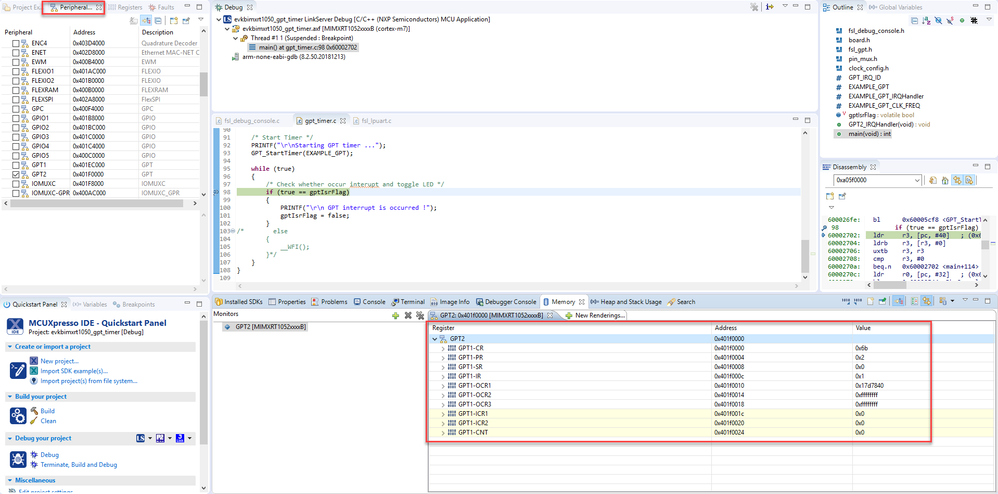This screenshot has height=494, width=998.
Task: Click the instruction stepping mode icon in Debug view
Action: 770,6
